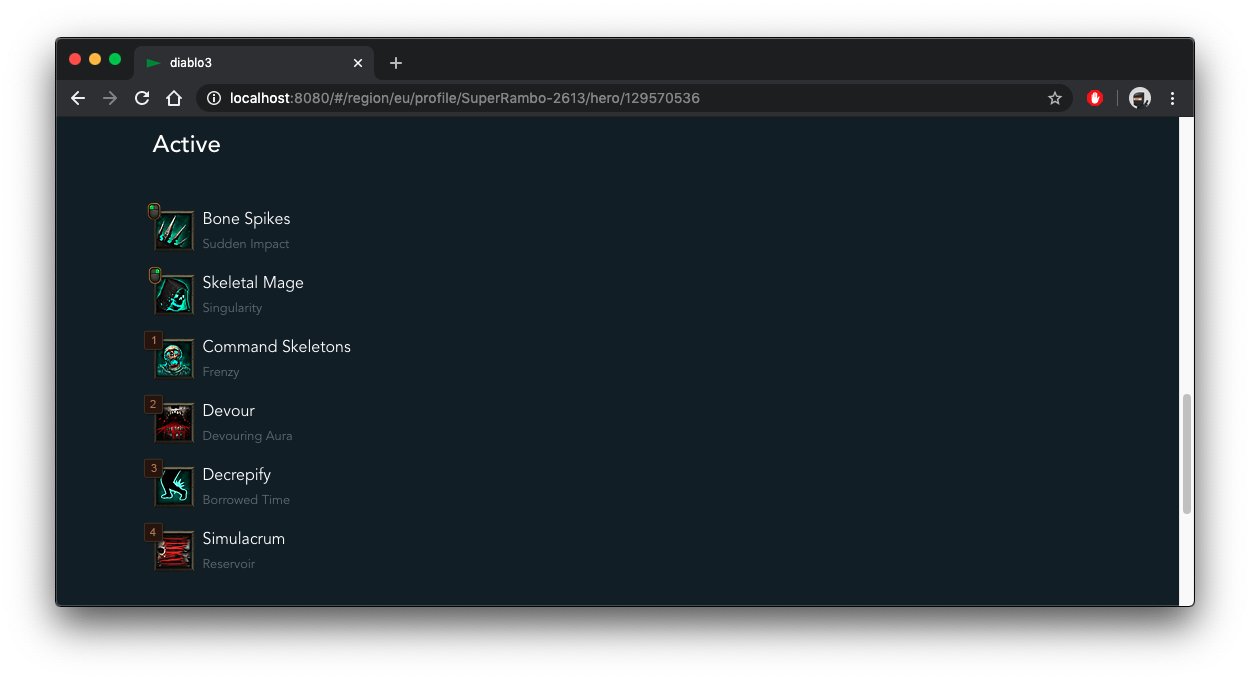Click the Devour skill icon
1250x680 pixels.
click(x=174, y=423)
